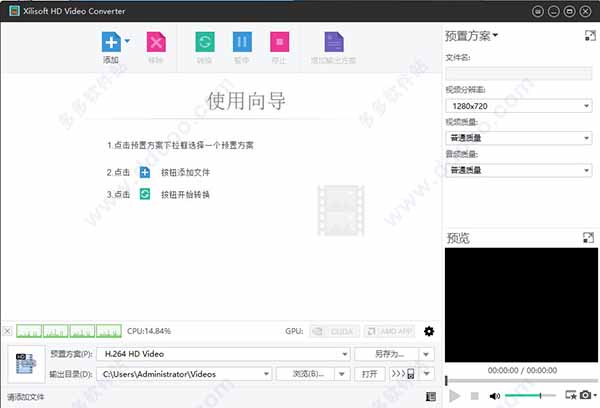This screenshot has height=408, width=600.
Task: Click the blue add icon in guide step 2
Action: pyautogui.click(x=145, y=172)
